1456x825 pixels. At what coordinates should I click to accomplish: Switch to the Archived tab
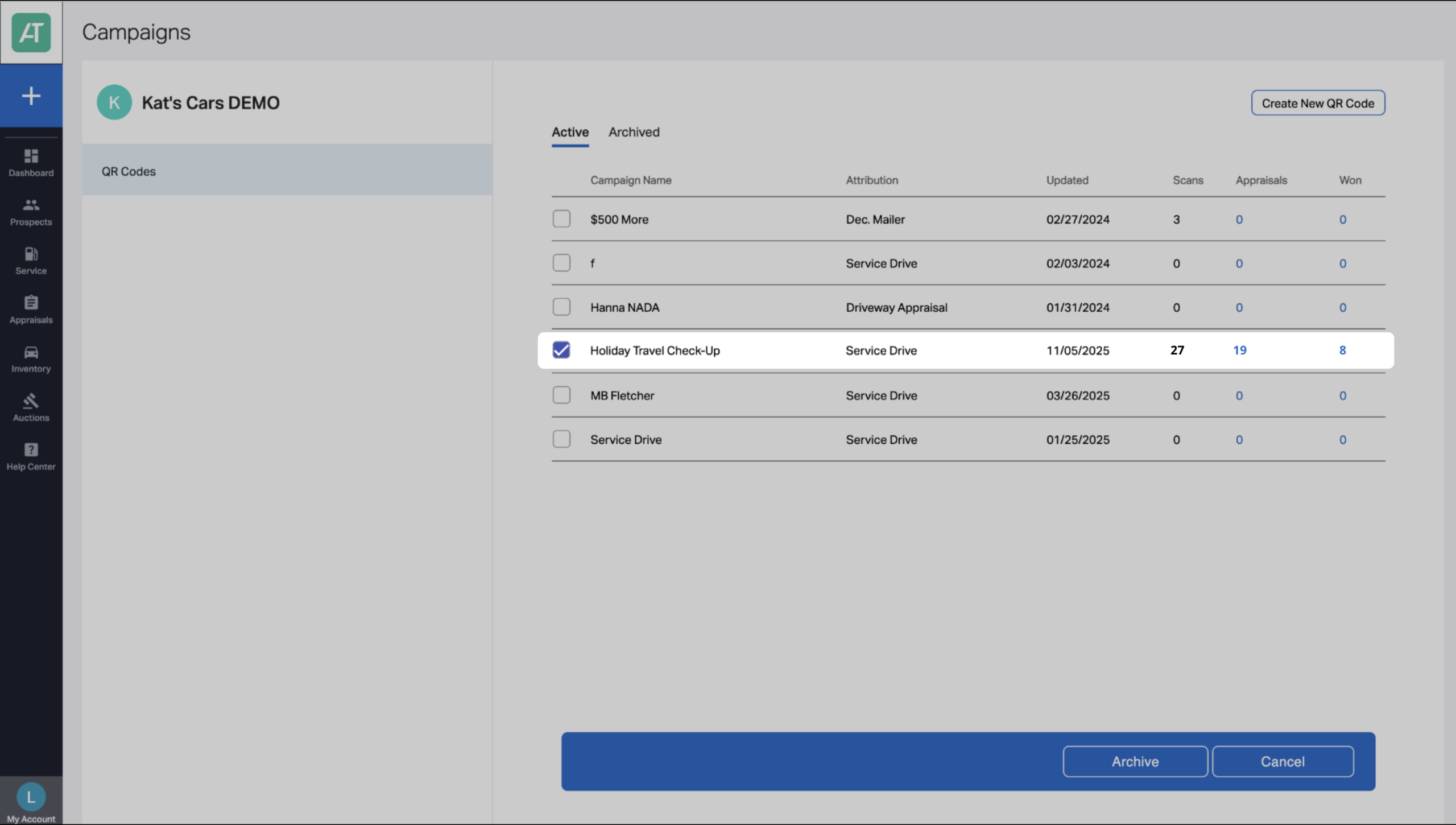(634, 132)
